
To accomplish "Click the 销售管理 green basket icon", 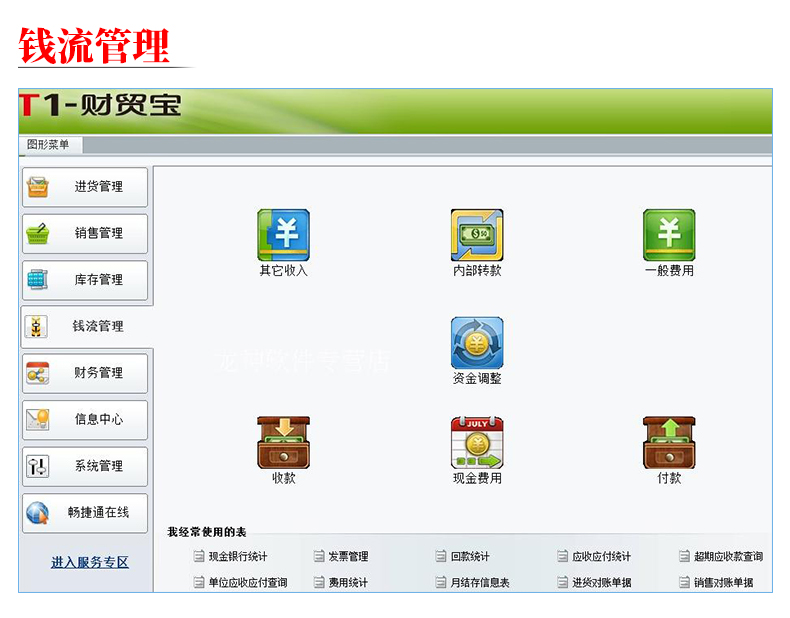I will tap(38, 233).
